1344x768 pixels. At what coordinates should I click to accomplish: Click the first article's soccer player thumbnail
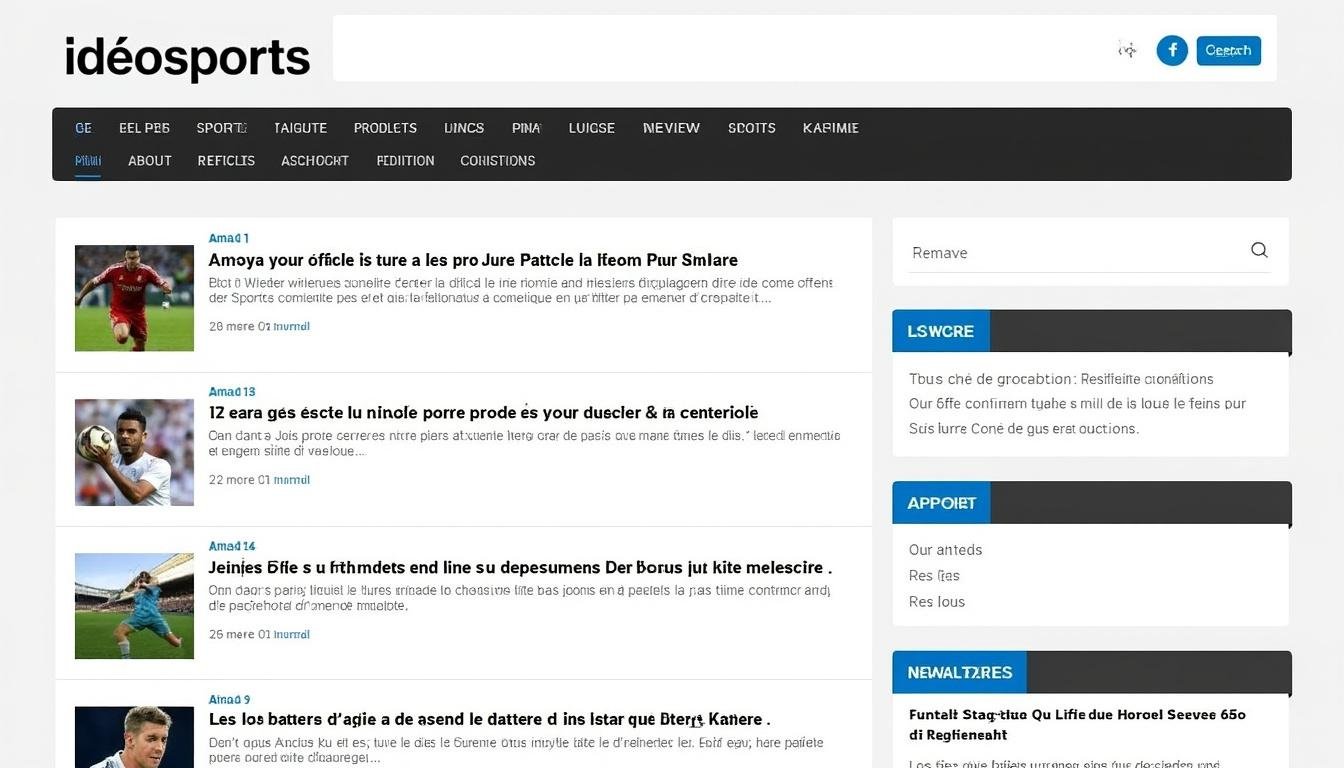[x=133, y=297]
